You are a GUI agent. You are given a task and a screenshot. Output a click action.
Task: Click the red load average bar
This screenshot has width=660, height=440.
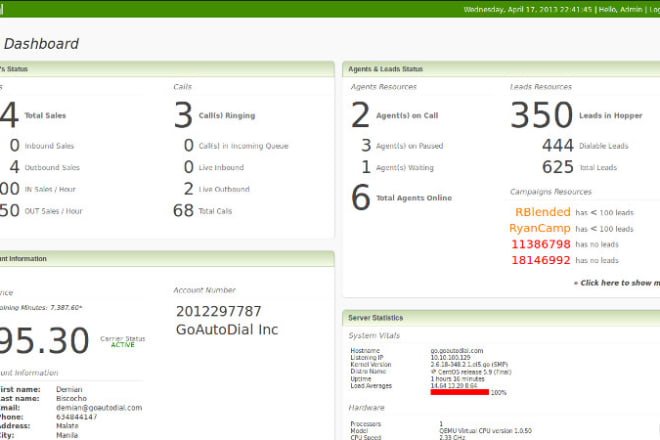[x=459, y=392]
